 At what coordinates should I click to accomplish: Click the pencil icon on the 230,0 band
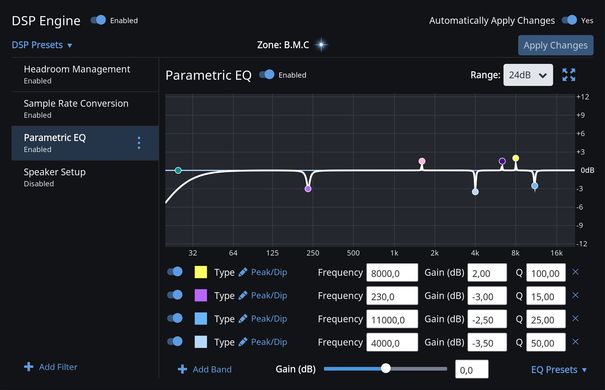pyautogui.click(x=243, y=295)
